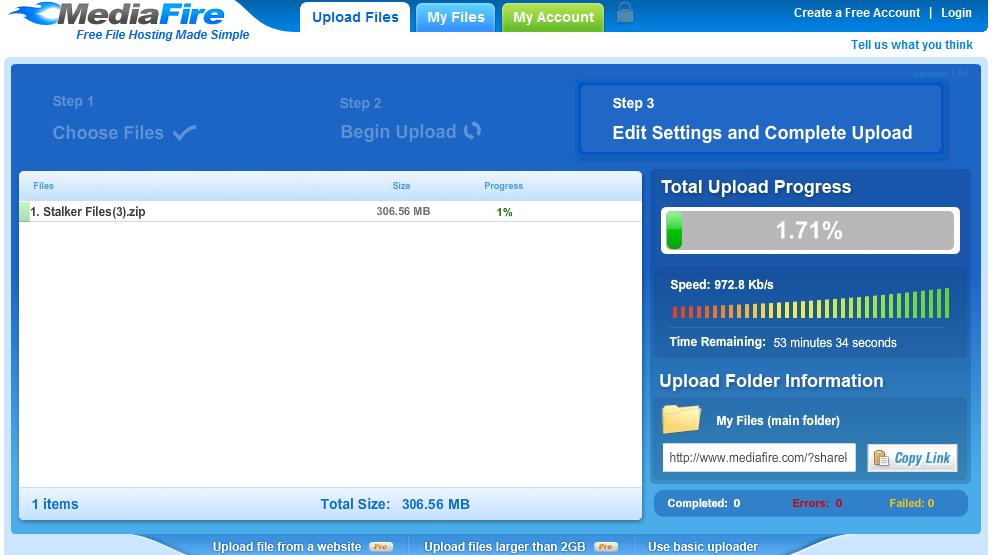994x555 pixels.
Task: Click the Tell us what you think link
Action: click(x=912, y=45)
